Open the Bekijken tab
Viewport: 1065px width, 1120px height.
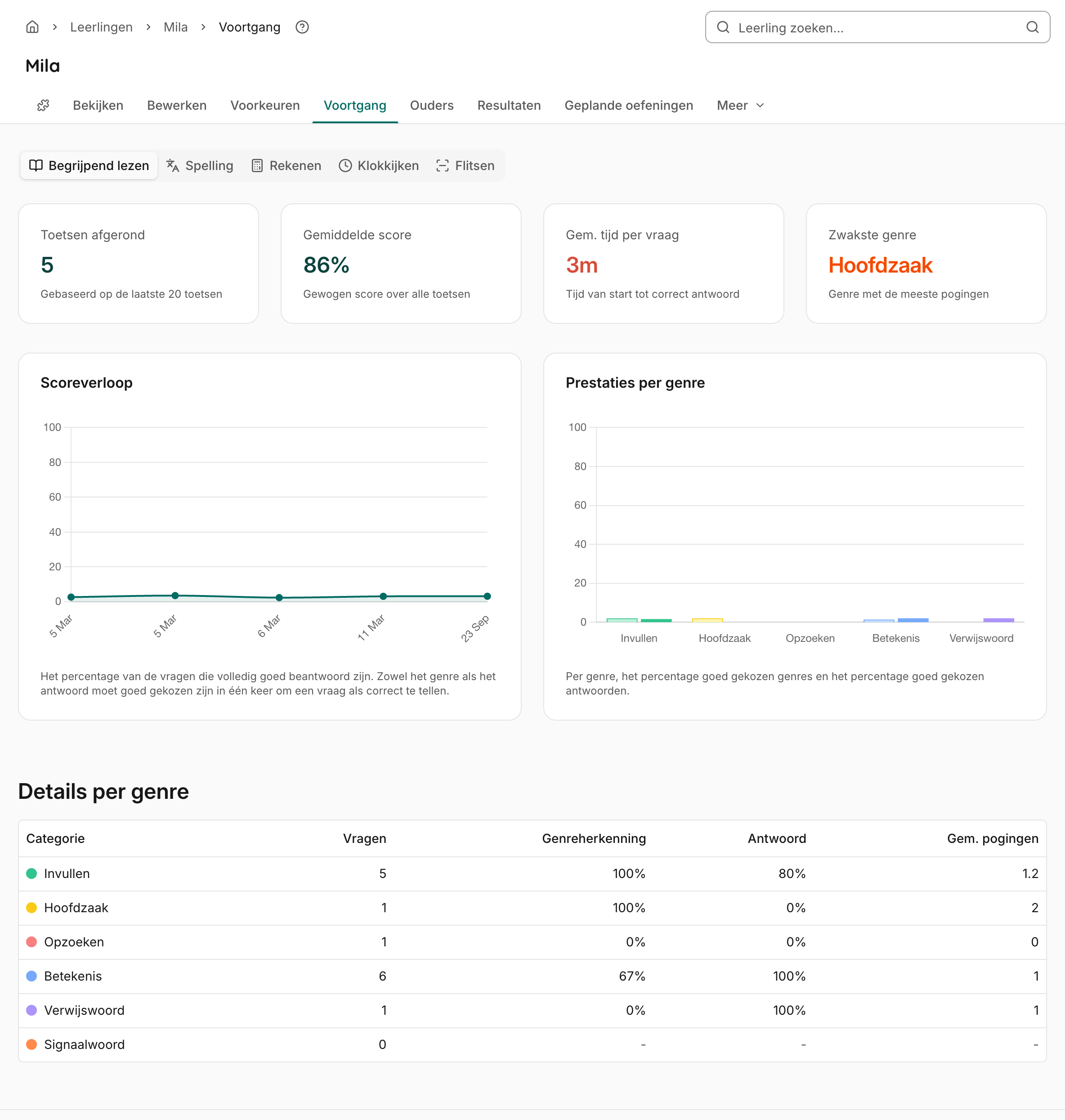[x=98, y=106]
